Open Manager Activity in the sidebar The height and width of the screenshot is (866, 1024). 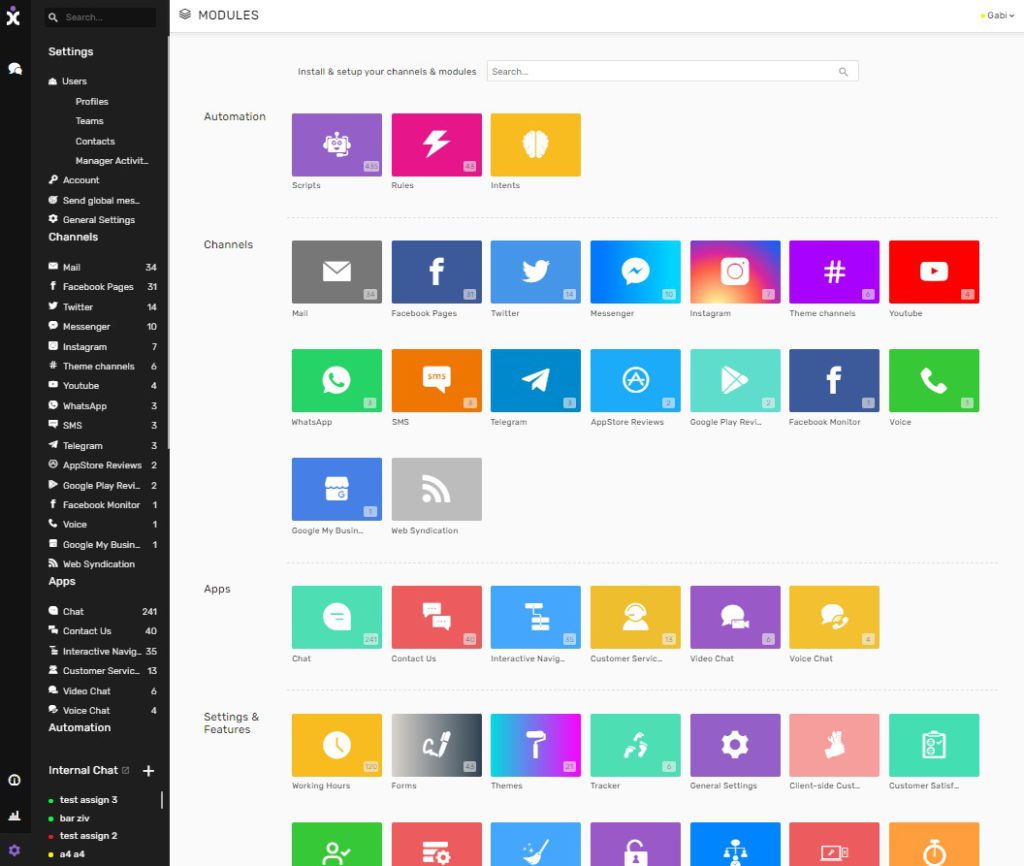pos(112,161)
